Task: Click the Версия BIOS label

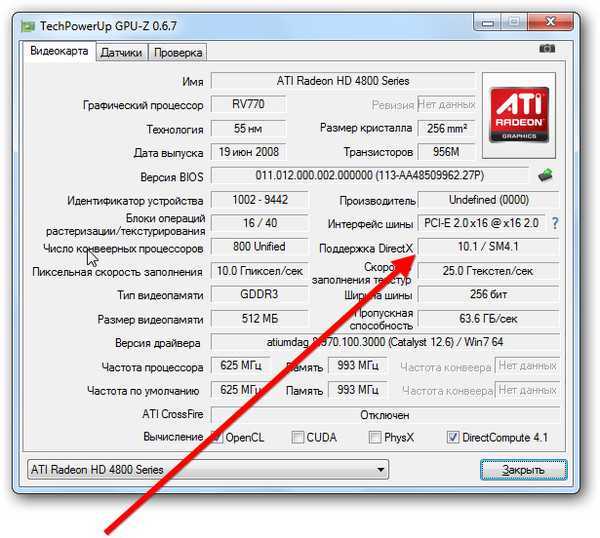Action: point(172,177)
